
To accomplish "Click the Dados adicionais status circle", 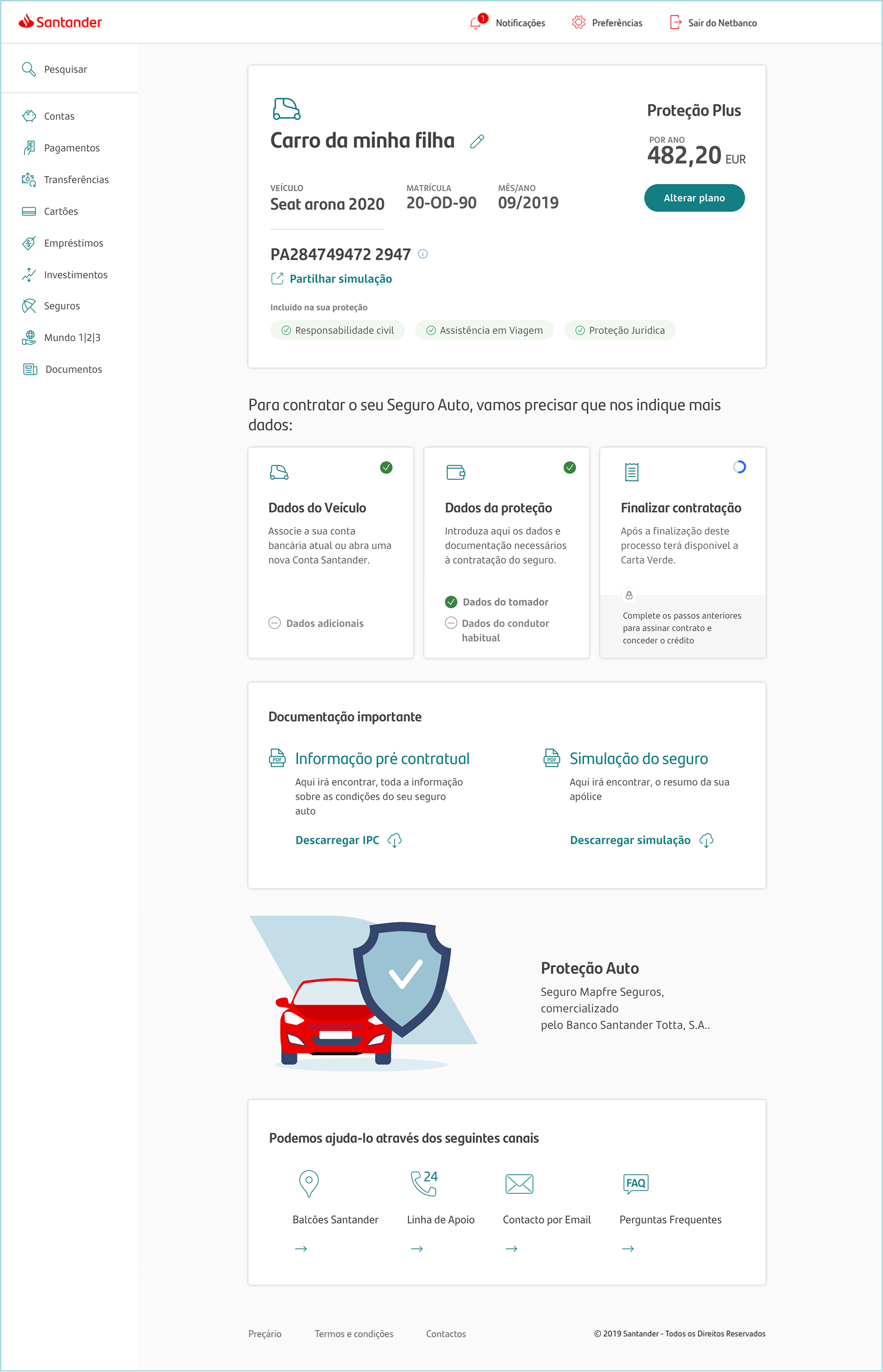I will pyautogui.click(x=275, y=623).
